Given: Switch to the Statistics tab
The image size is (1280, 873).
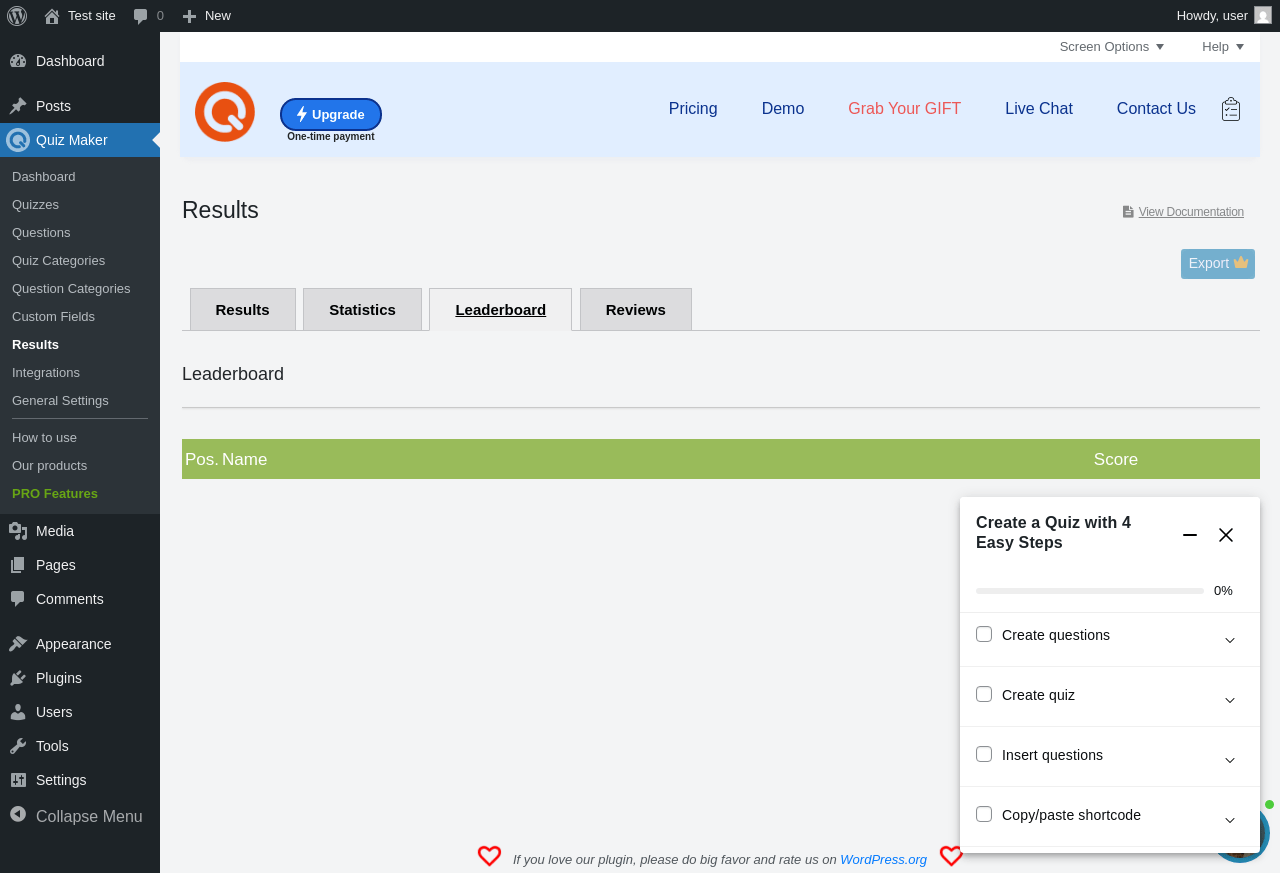Looking at the screenshot, I should pos(362,309).
